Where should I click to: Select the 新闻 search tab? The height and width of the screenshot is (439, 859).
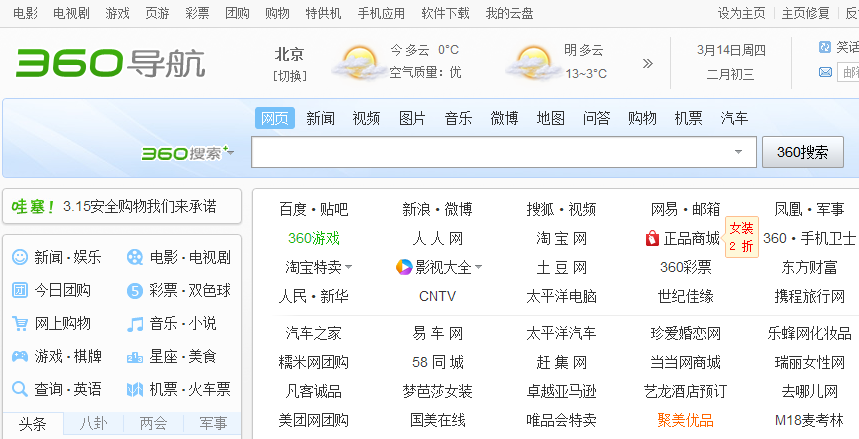pos(320,118)
